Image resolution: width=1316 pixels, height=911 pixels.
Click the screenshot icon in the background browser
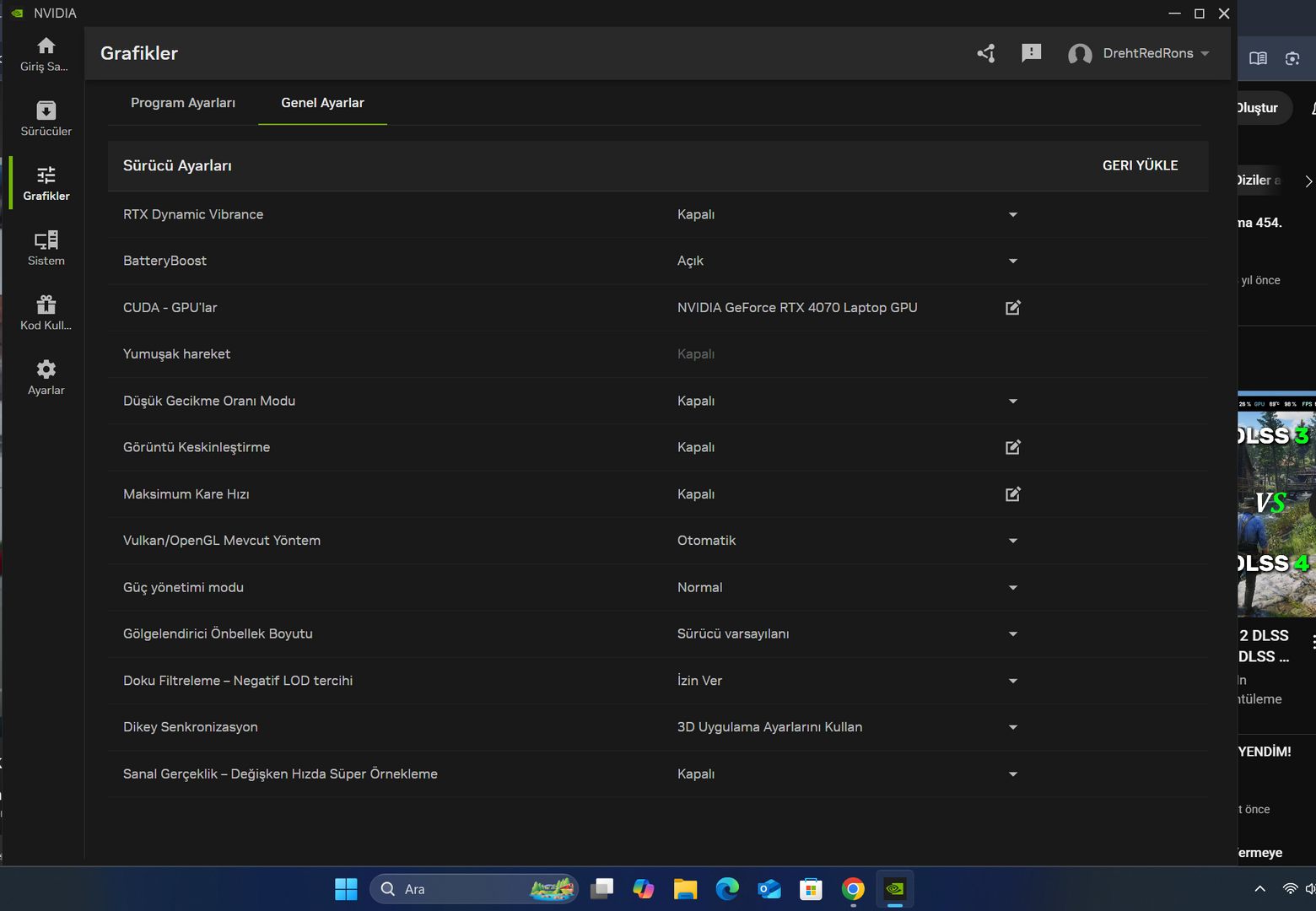pyautogui.click(x=1292, y=58)
